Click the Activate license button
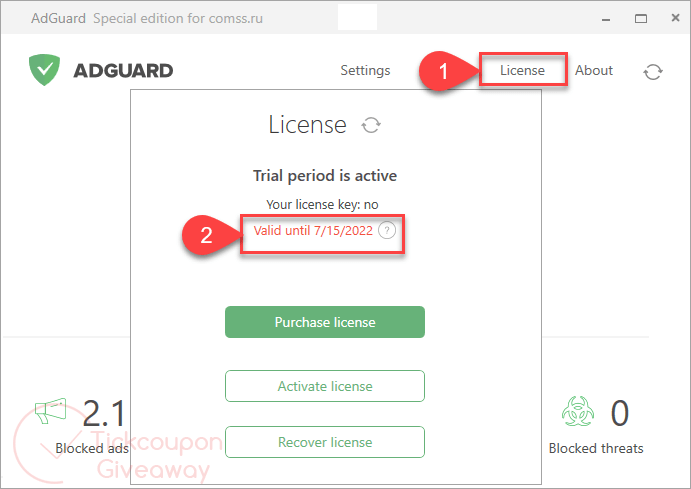The height and width of the screenshot is (489, 691). pos(325,386)
